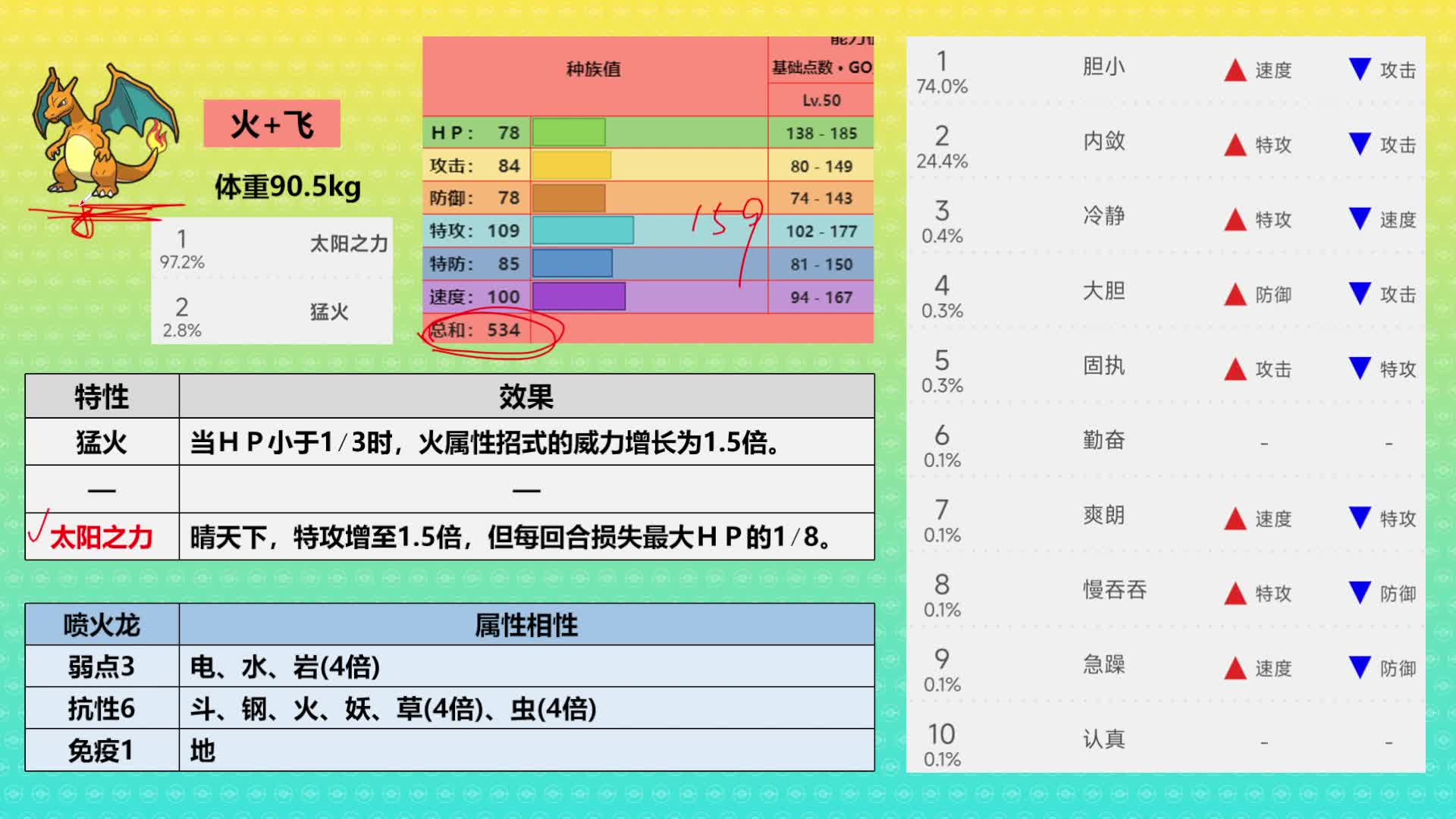This screenshot has width=1456, height=819.
Task: Click blue down arrow in 冷静 row
Action: 1360,218
